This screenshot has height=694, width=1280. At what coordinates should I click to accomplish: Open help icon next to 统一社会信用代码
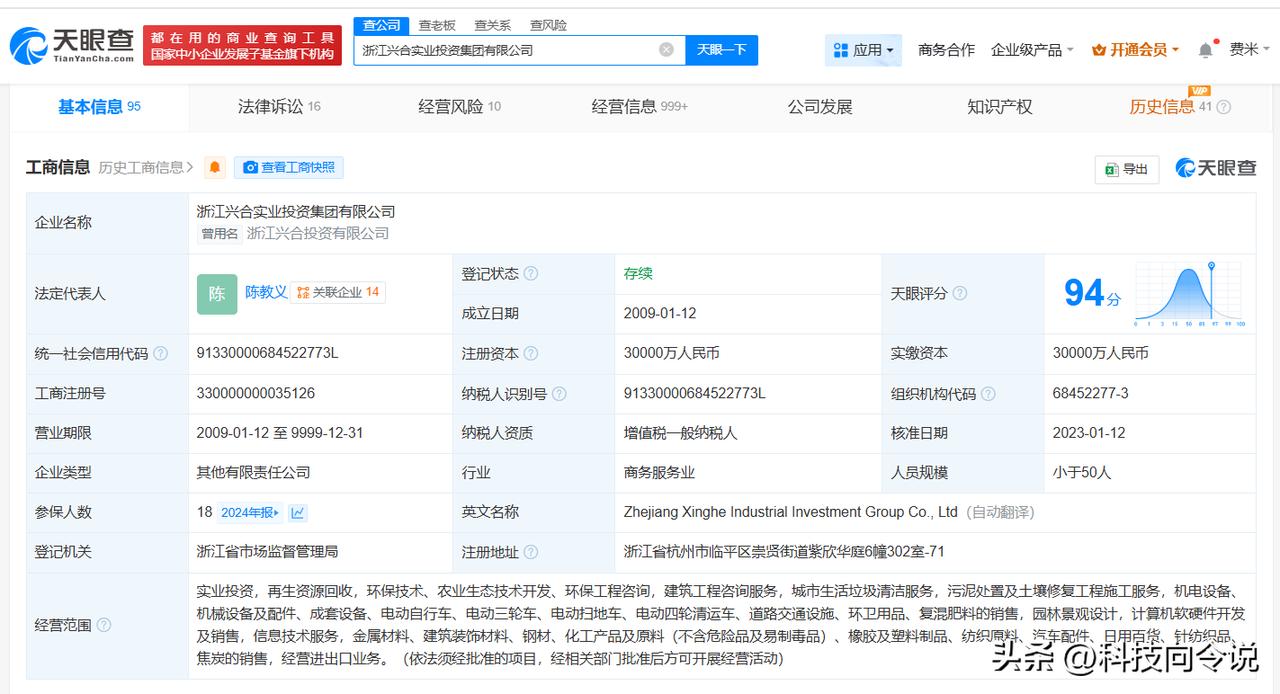(161, 354)
